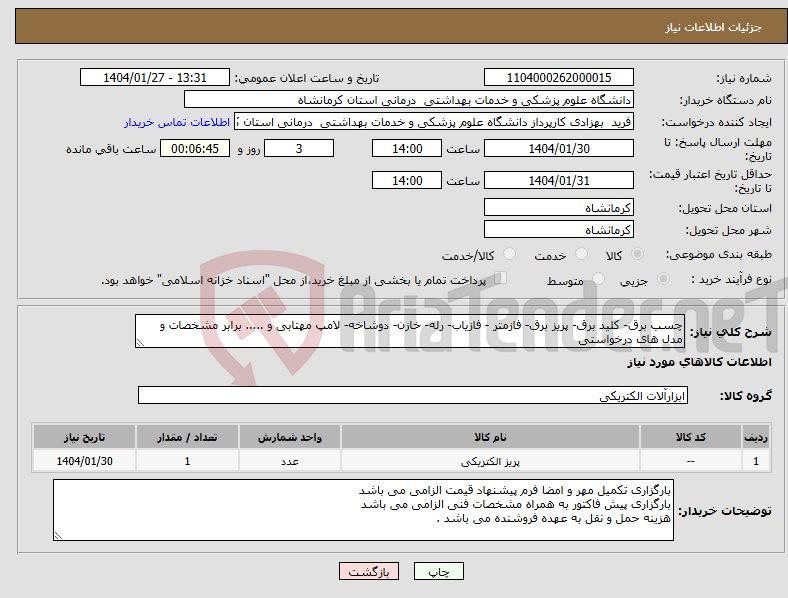Image resolution: width=788 pixels, height=598 pixels.
Task: Click the شماره نیاز field 1104000262000015
Action: tap(558, 77)
